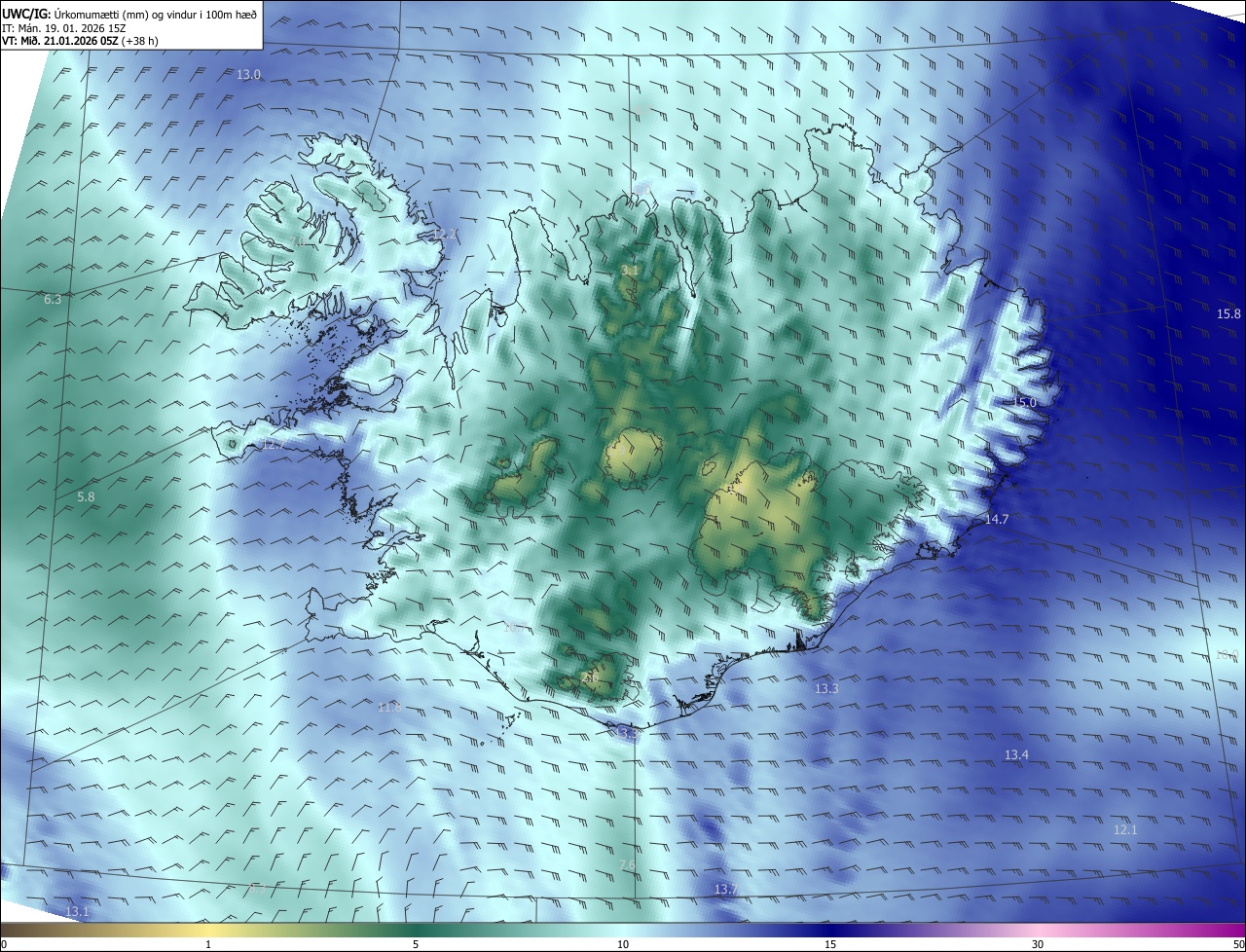Click the color scale tick labeled 1

coord(208,944)
